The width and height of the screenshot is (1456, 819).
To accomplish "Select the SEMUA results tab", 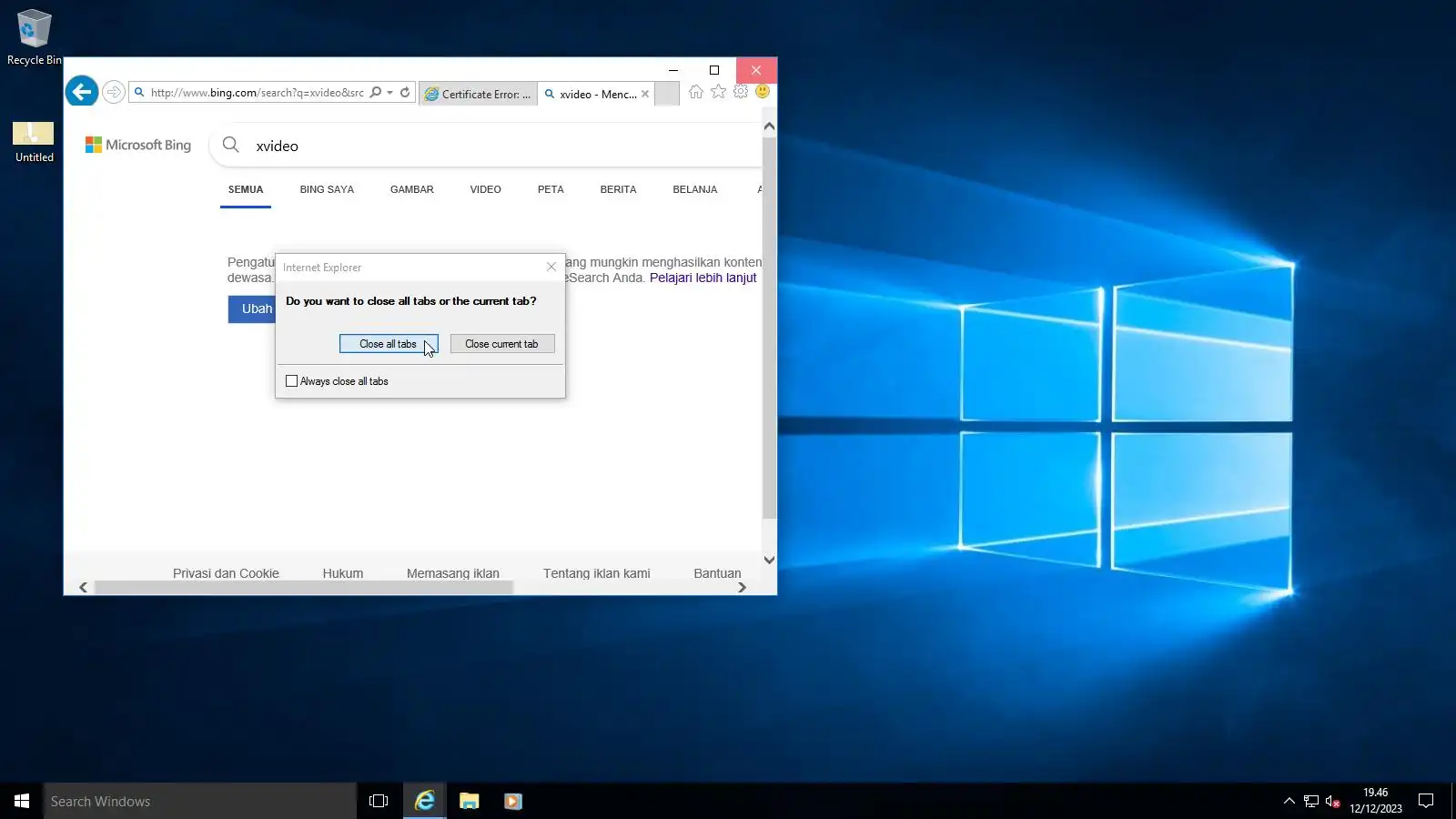I will 246,190.
